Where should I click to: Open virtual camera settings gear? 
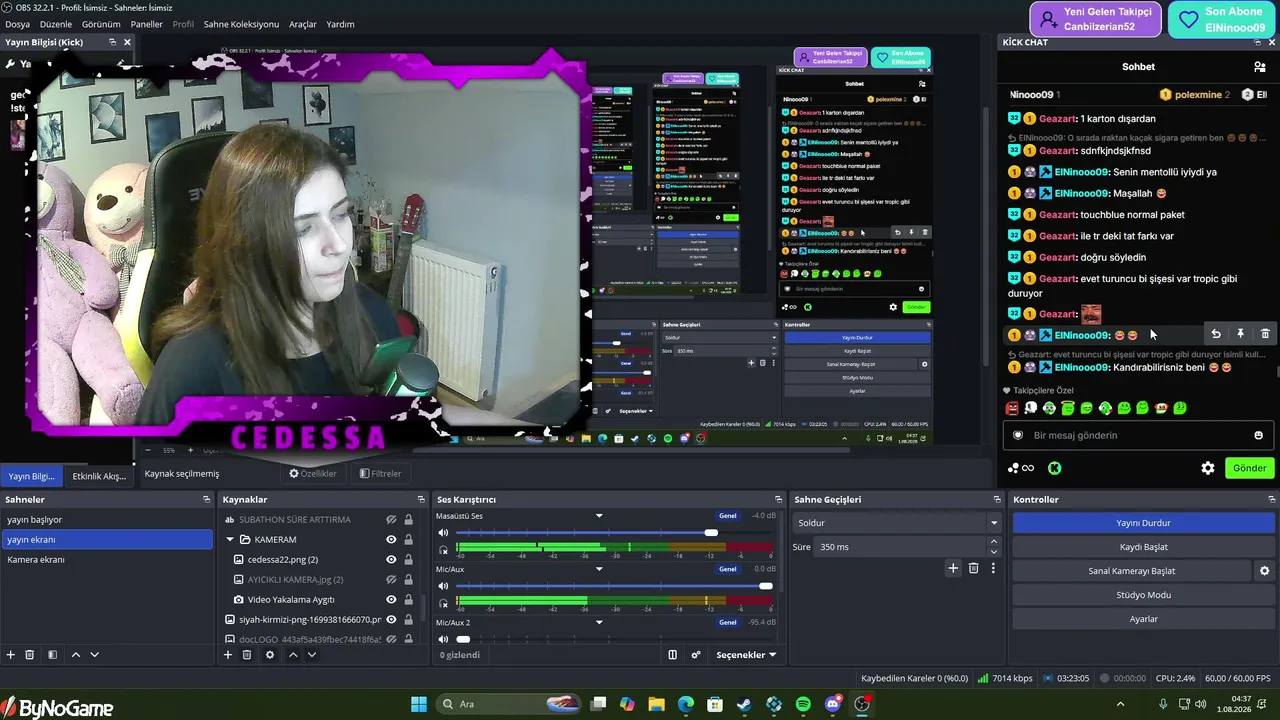point(1264,571)
